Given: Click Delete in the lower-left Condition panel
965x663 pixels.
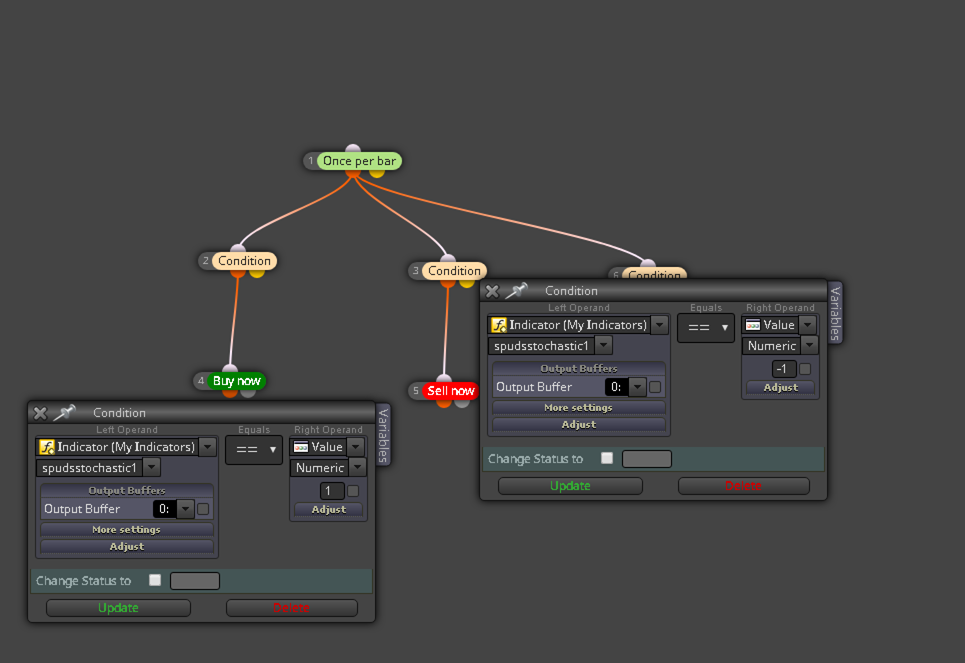Looking at the screenshot, I should 292,608.
